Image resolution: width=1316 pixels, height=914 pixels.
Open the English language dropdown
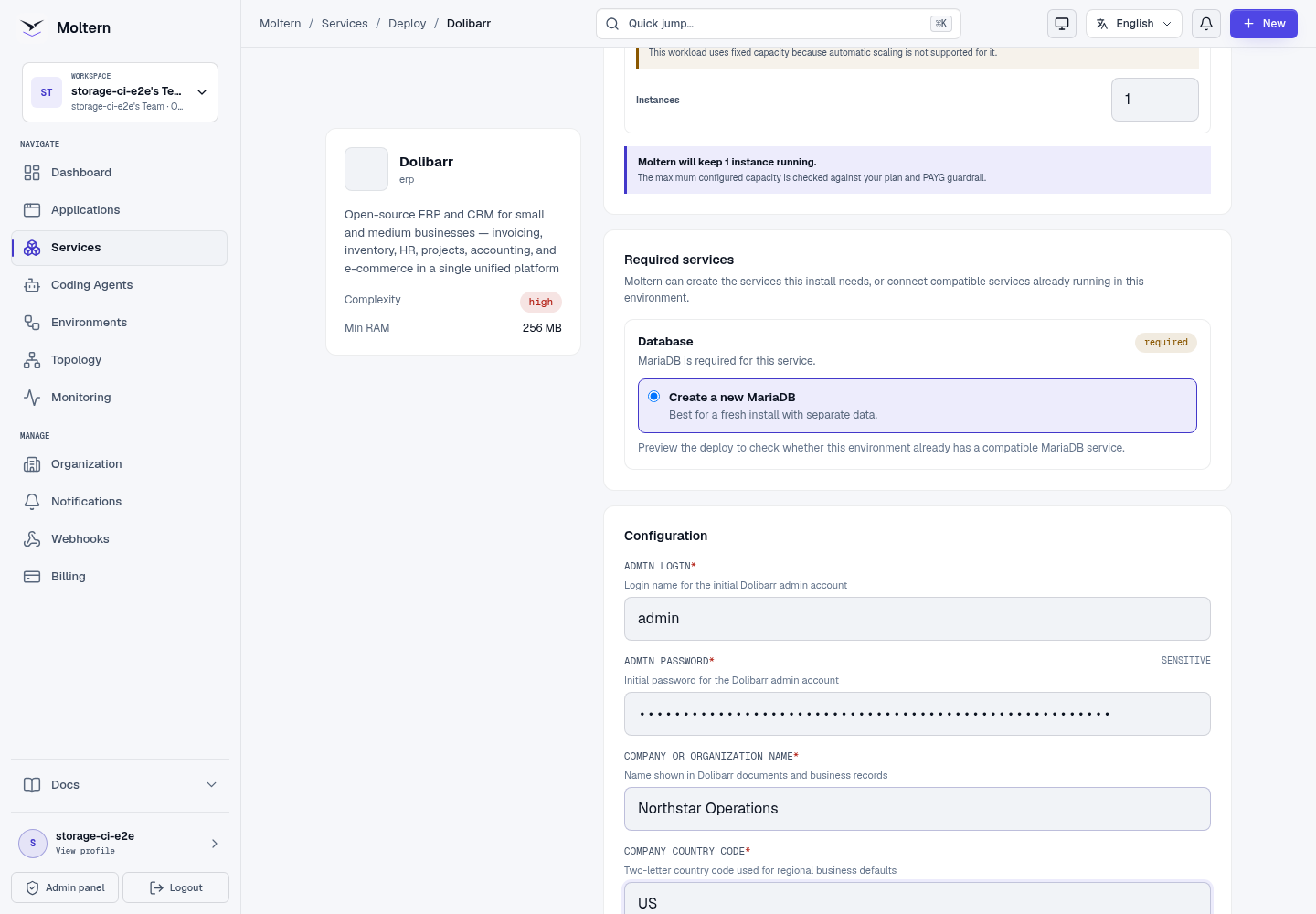coord(1134,24)
